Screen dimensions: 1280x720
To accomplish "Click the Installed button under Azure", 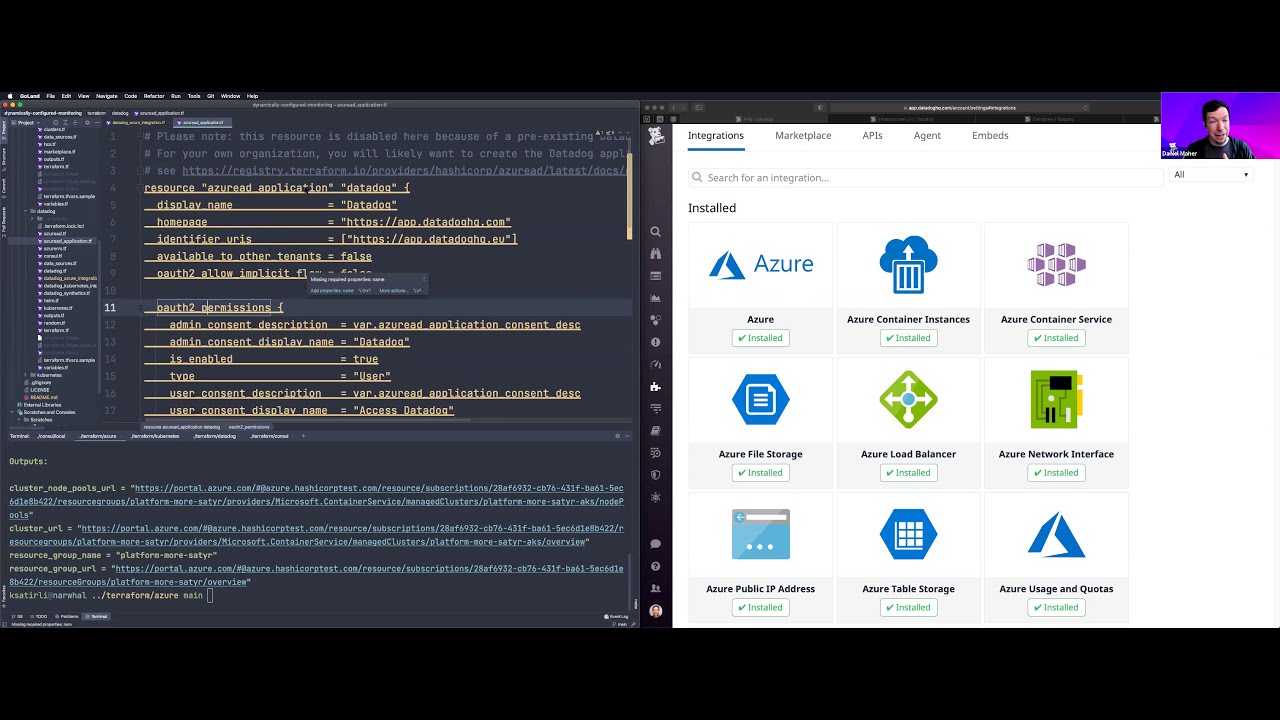I will (x=760, y=338).
